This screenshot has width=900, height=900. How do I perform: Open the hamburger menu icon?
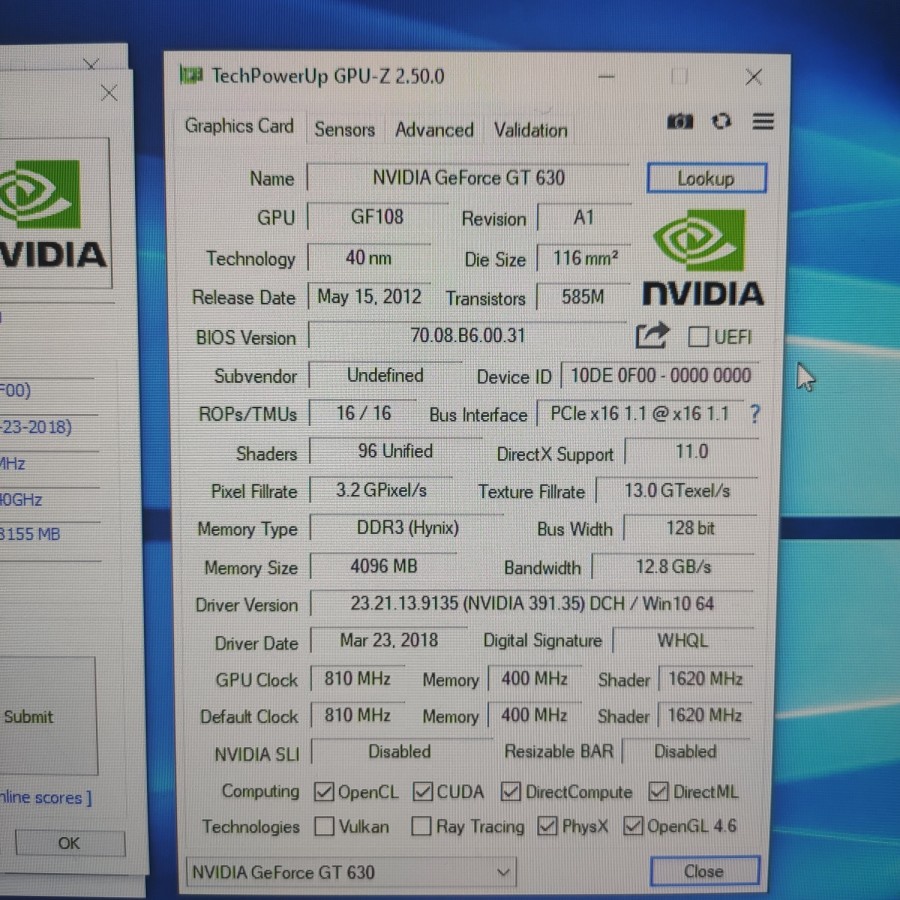click(x=763, y=122)
